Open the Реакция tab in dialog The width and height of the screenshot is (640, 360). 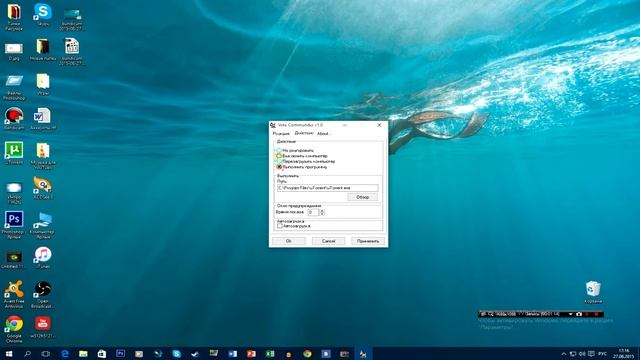tap(281, 133)
